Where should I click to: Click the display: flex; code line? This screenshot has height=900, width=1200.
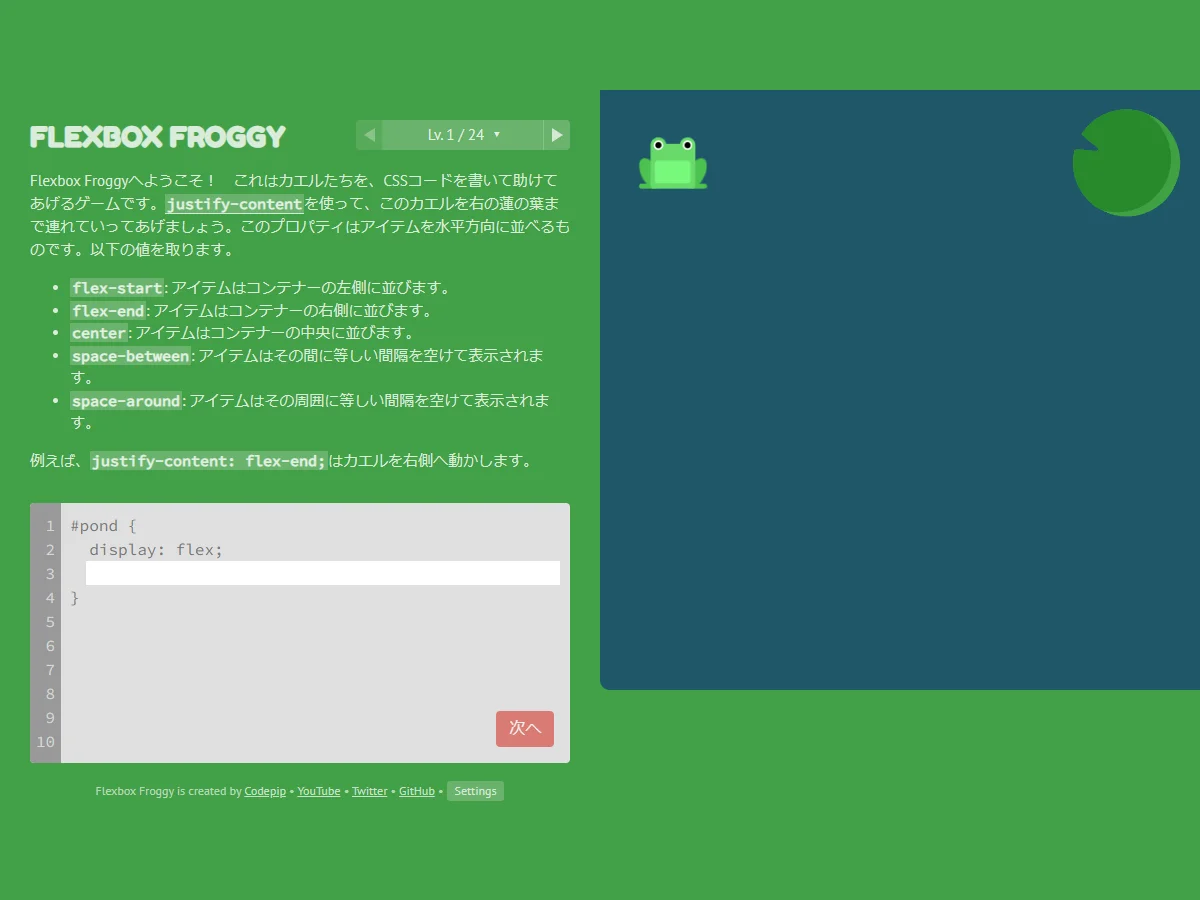click(156, 550)
